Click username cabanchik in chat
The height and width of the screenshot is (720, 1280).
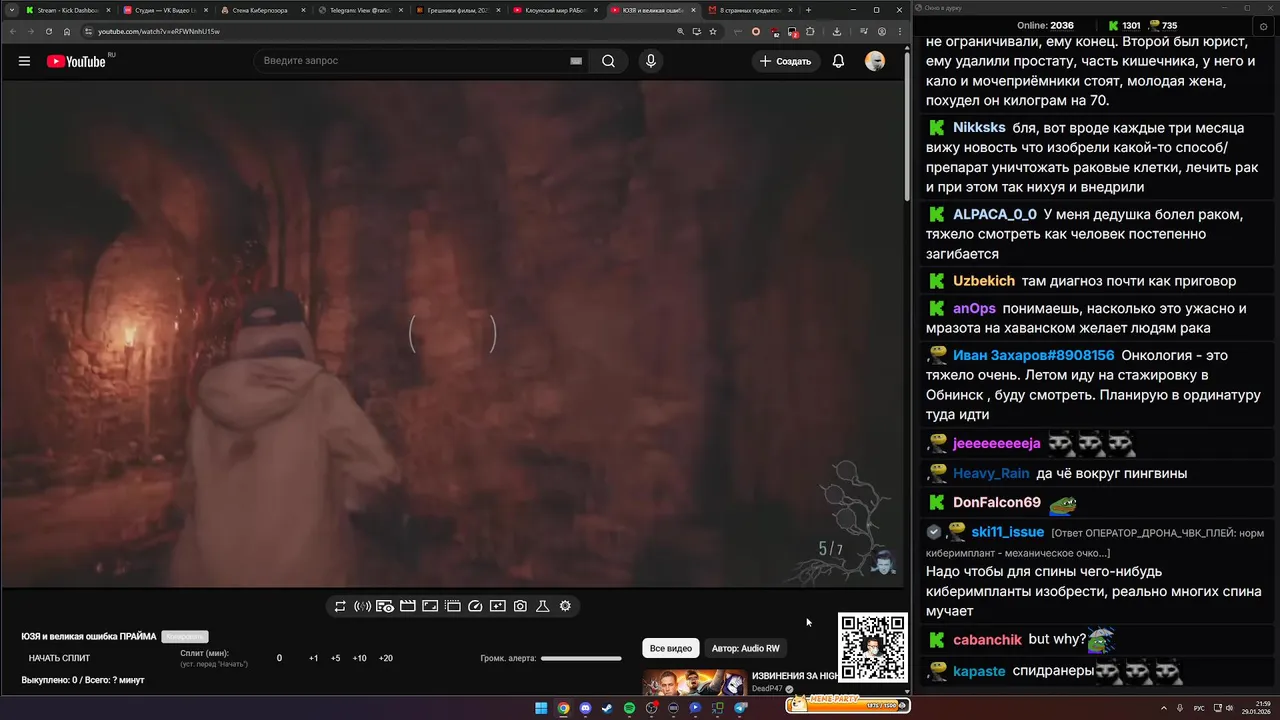click(x=987, y=639)
